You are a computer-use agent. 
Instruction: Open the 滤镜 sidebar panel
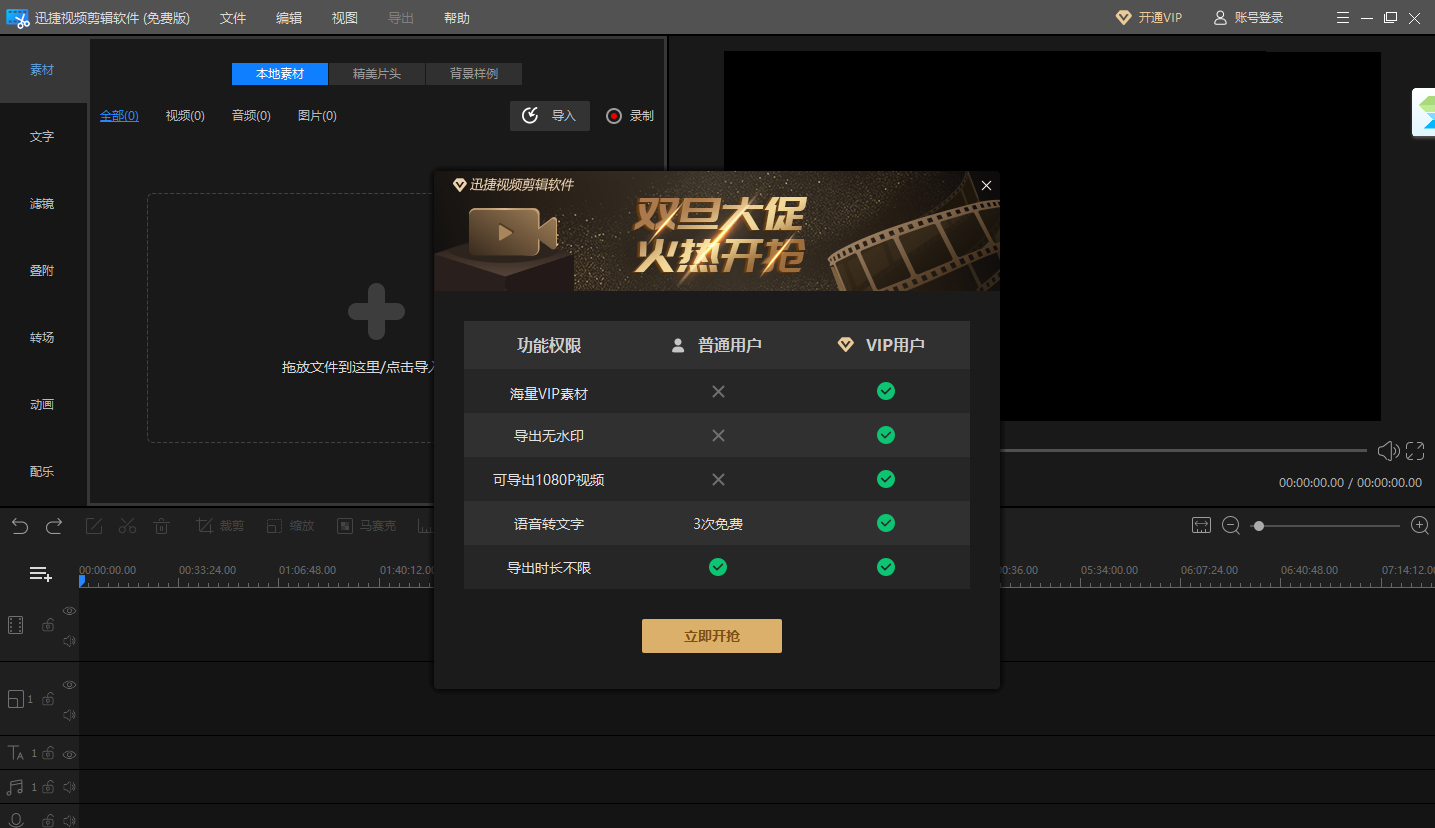click(42, 204)
